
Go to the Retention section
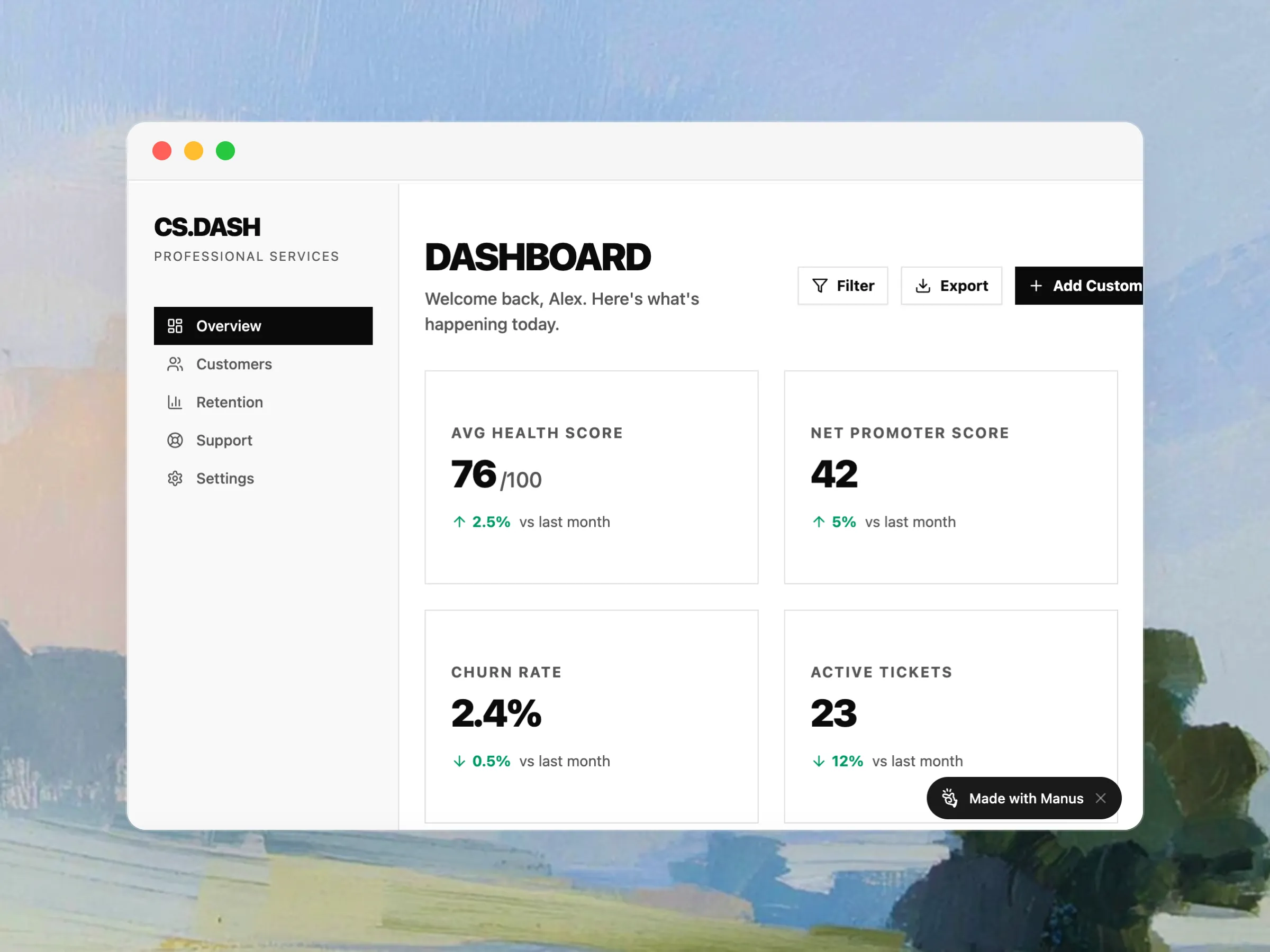(x=229, y=402)
